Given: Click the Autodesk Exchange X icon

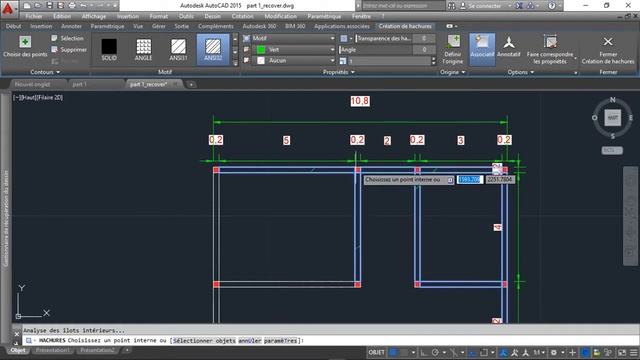Looking at the screenshot, I should pos(520,6).
